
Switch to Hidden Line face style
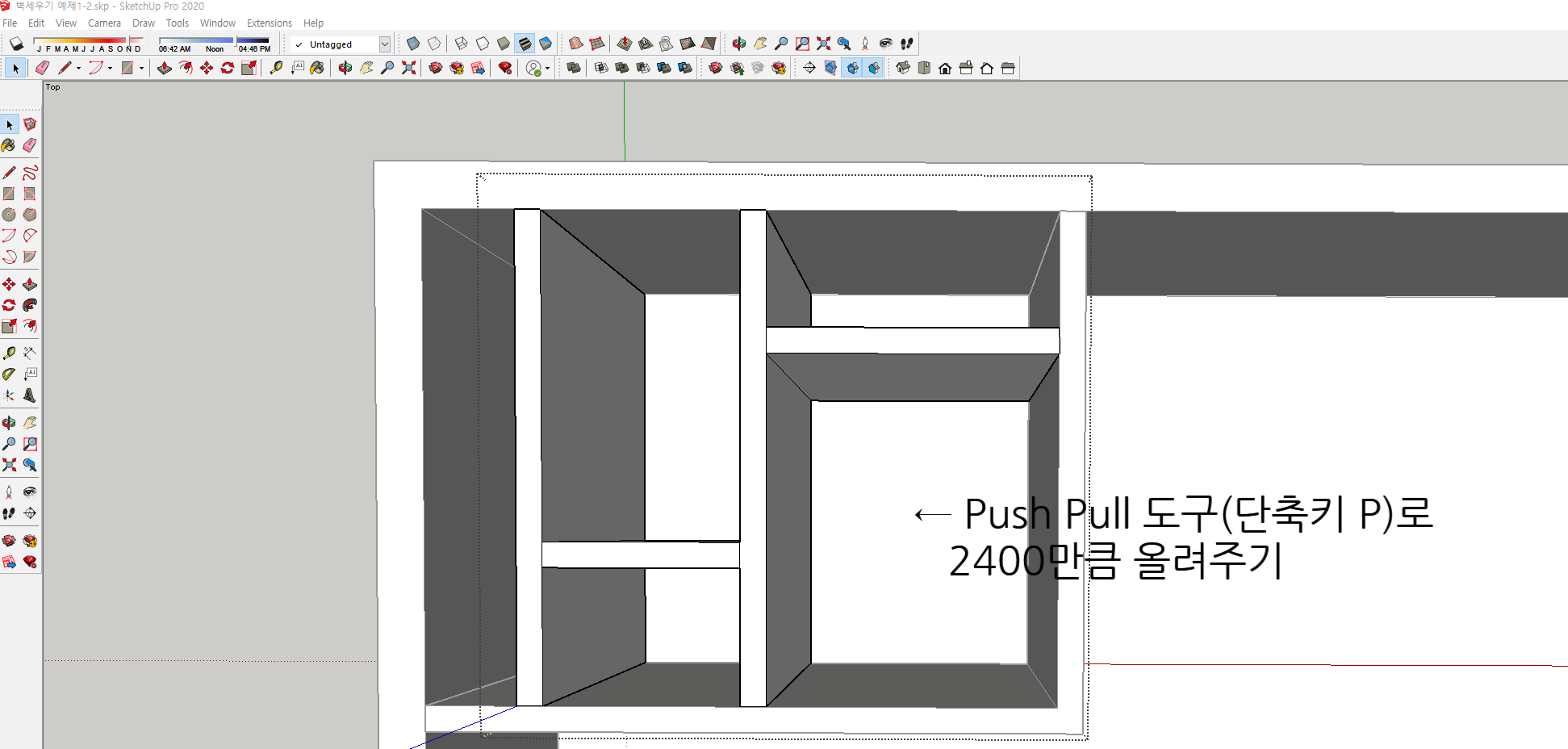tap(483, 44)
